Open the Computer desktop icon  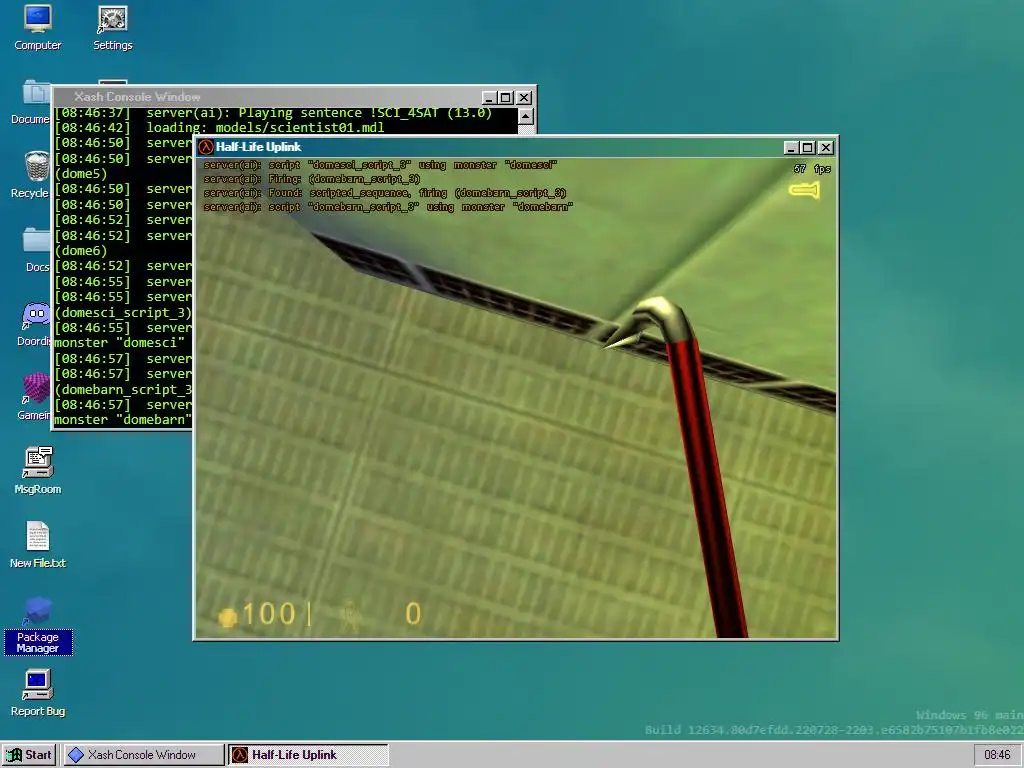[x=37, y=27]
